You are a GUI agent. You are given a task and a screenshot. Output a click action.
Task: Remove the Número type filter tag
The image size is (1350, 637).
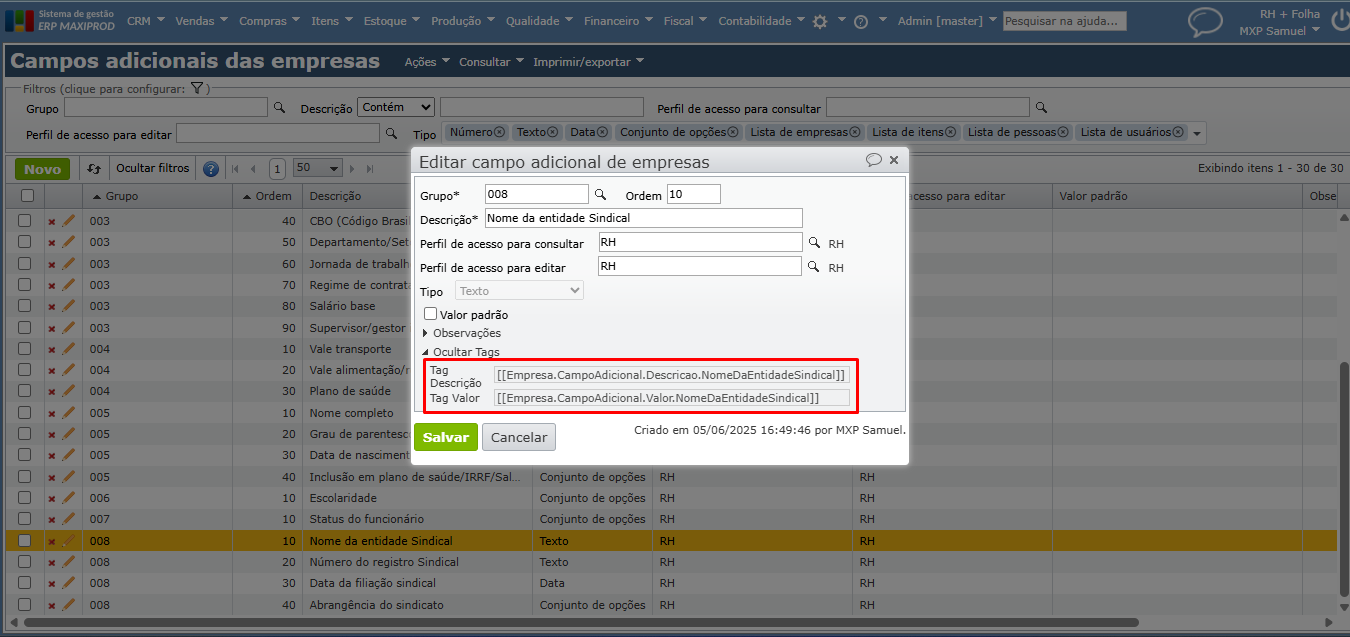[500, 132]
